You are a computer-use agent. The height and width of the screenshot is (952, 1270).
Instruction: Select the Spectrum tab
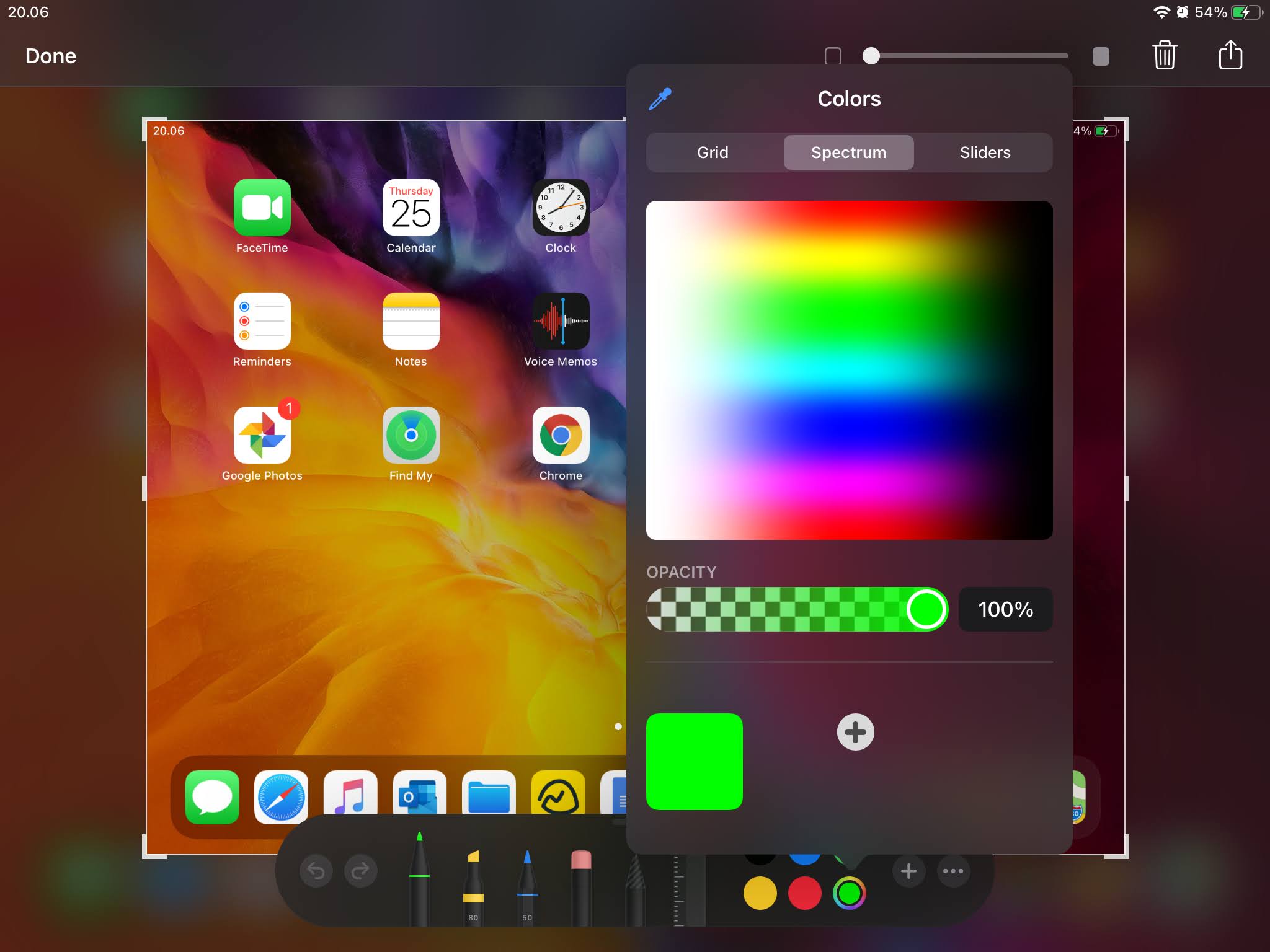(848, 152)
